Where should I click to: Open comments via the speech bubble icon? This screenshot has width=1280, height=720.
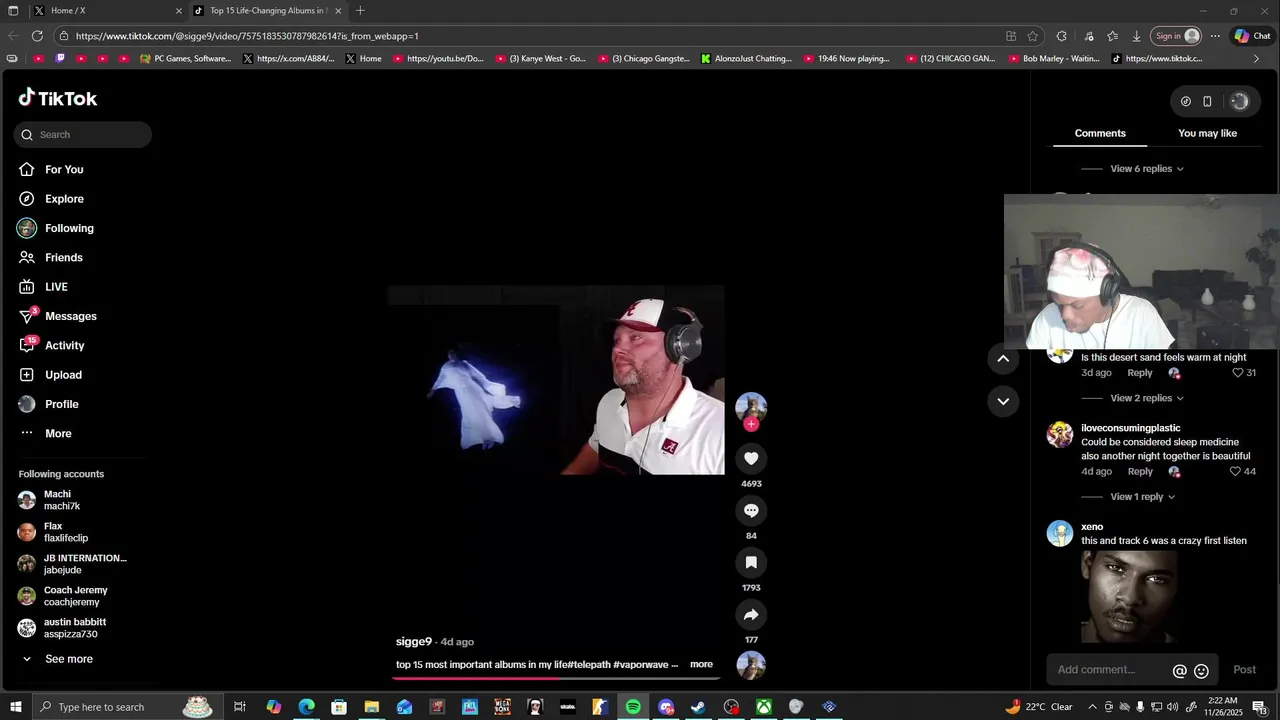[x=751, y=510]
